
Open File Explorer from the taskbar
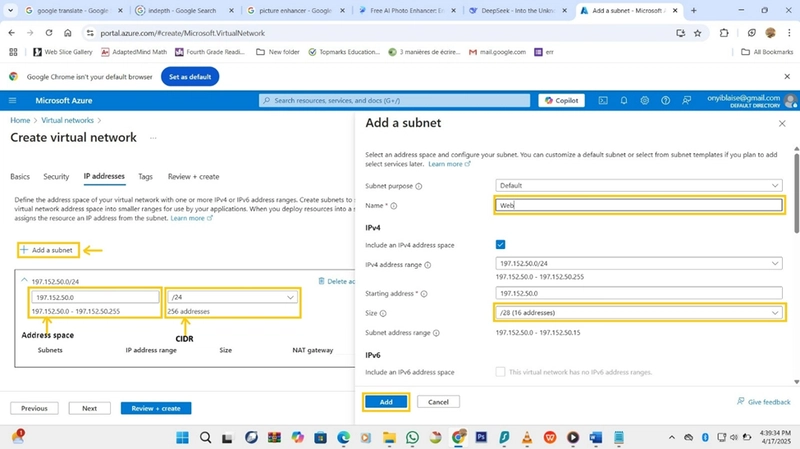[389, 437]
